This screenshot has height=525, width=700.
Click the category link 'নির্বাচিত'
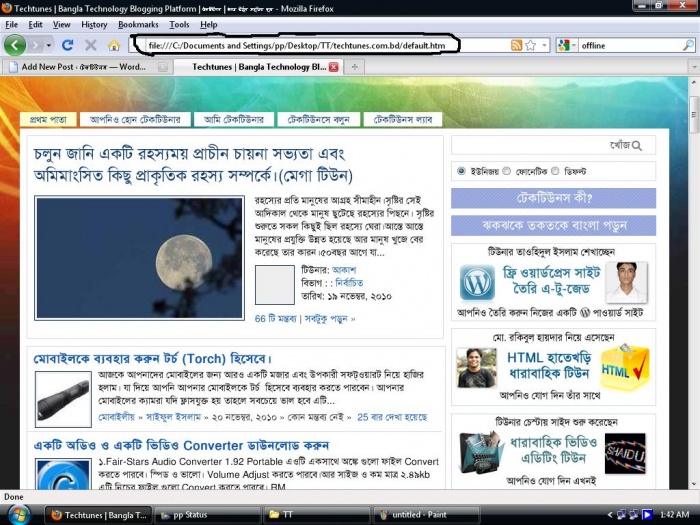click(x=349, y=283)
